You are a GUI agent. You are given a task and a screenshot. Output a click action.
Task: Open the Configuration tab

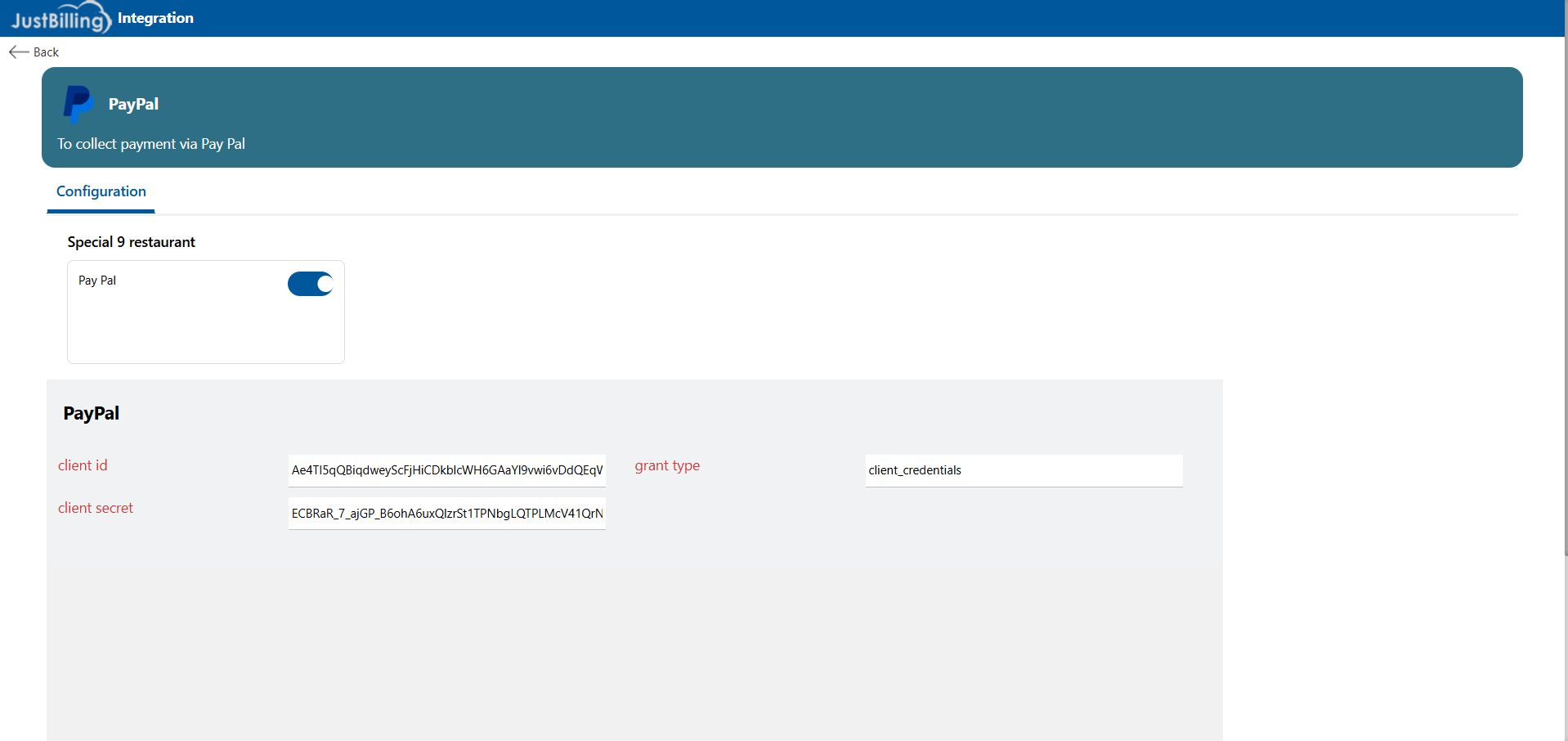click(x=101, y=191)
